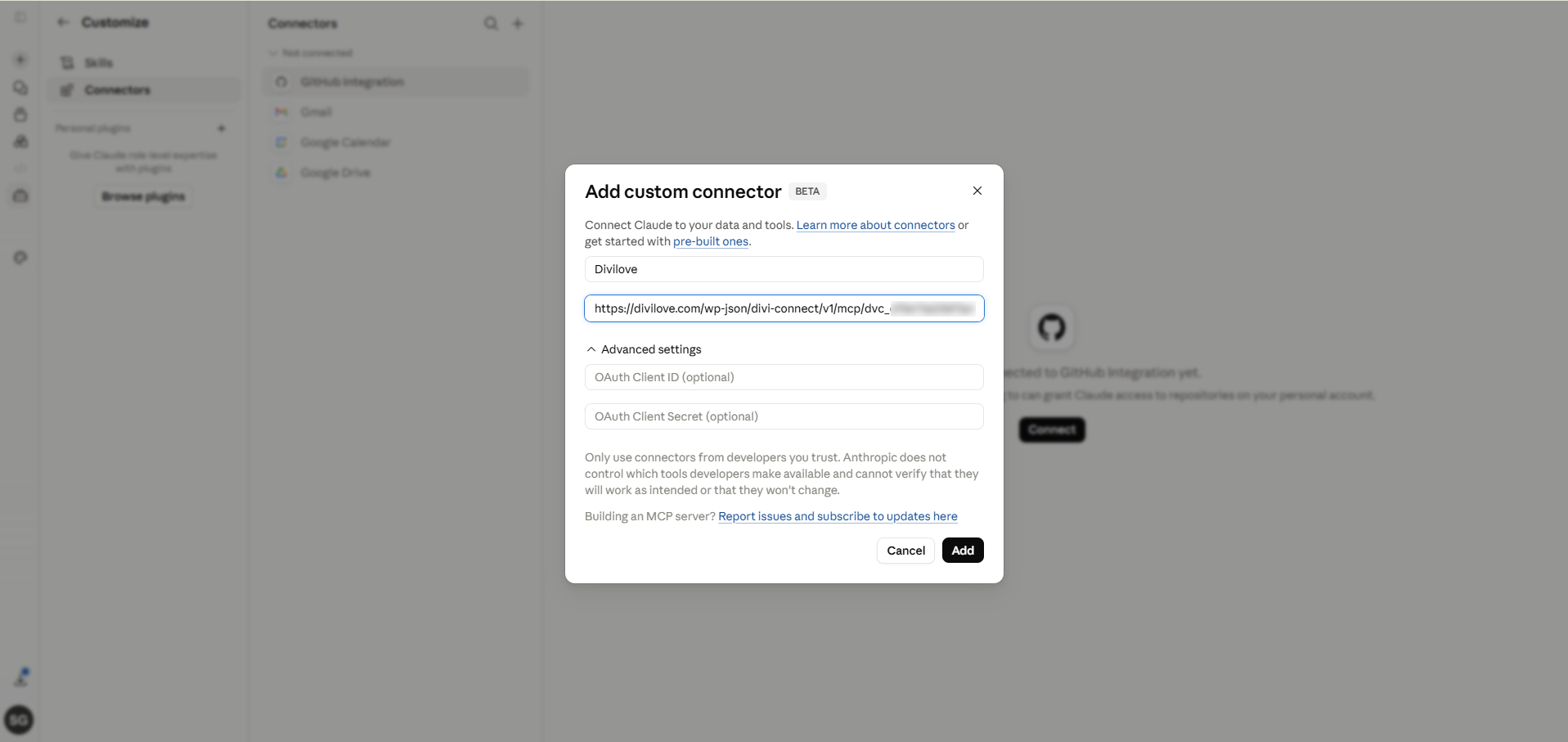Screen dimensions: 1568x742
Task: Select GitHub Integration in connector list
Action: point(396,82)
